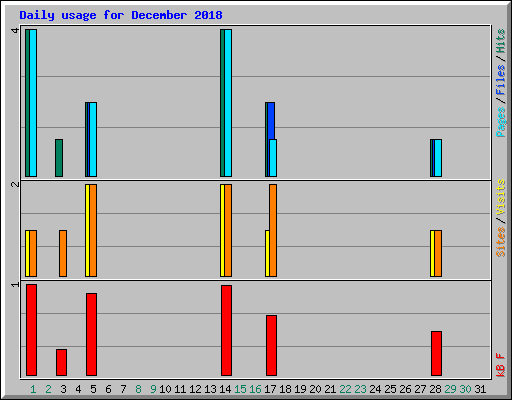Click the y-axis value 2
Viewport: 512px width, 400px height.
[x=15, y=184]
